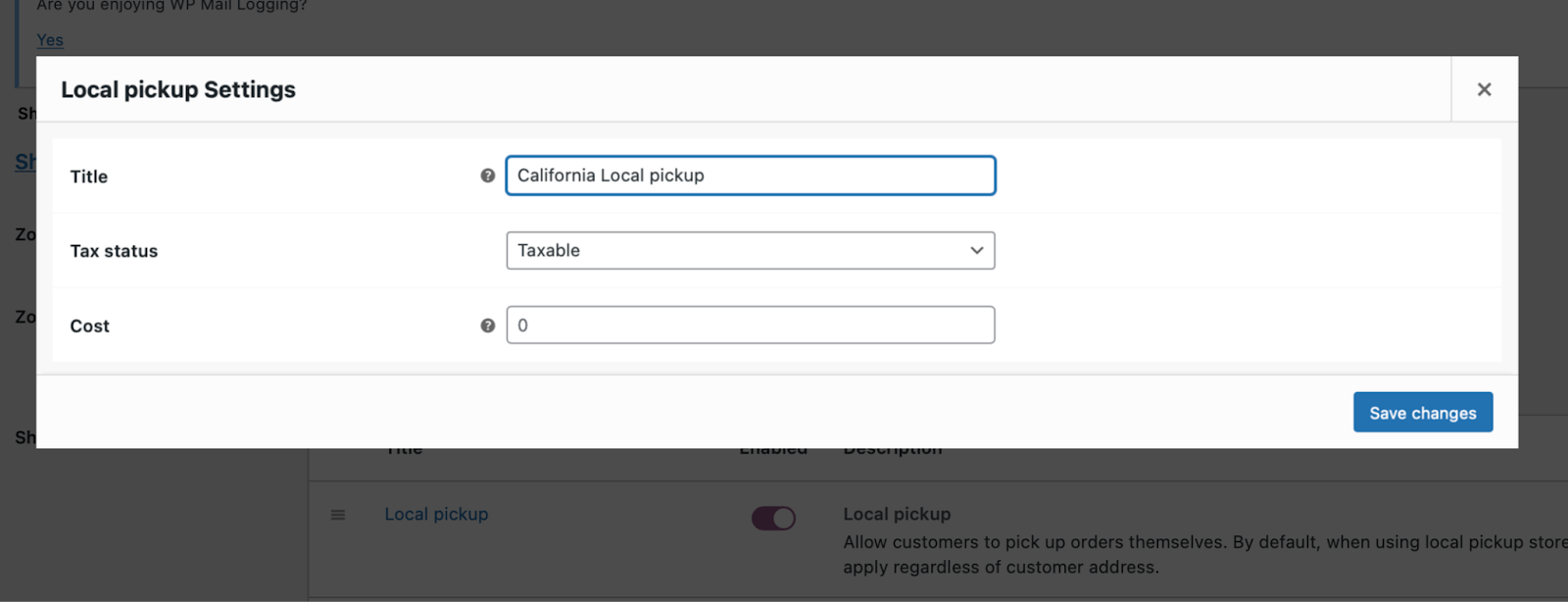Click the bold Local pickup description title

897,515
